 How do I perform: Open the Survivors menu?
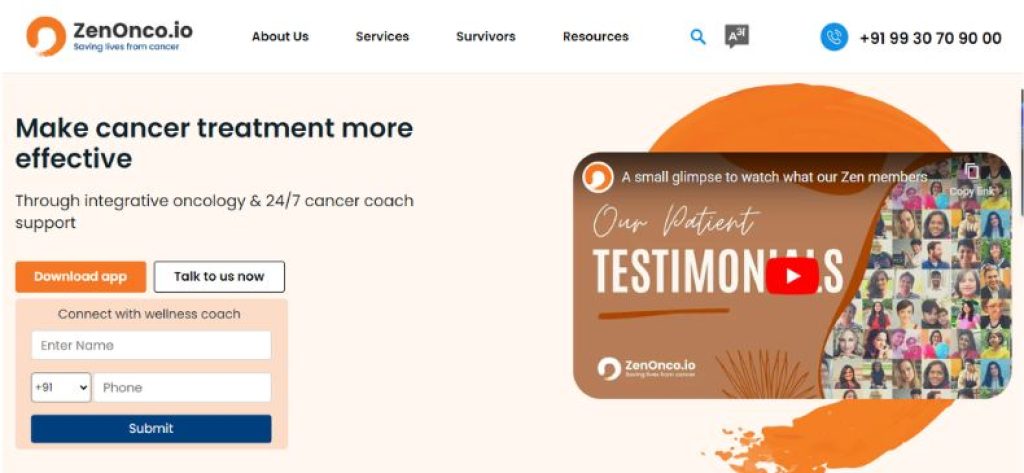485,37
